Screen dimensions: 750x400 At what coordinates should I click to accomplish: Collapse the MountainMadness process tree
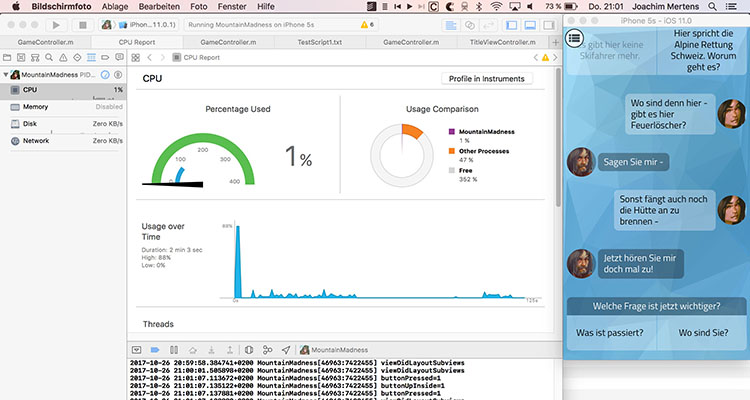pyautogui.click(x=6, y=75)
